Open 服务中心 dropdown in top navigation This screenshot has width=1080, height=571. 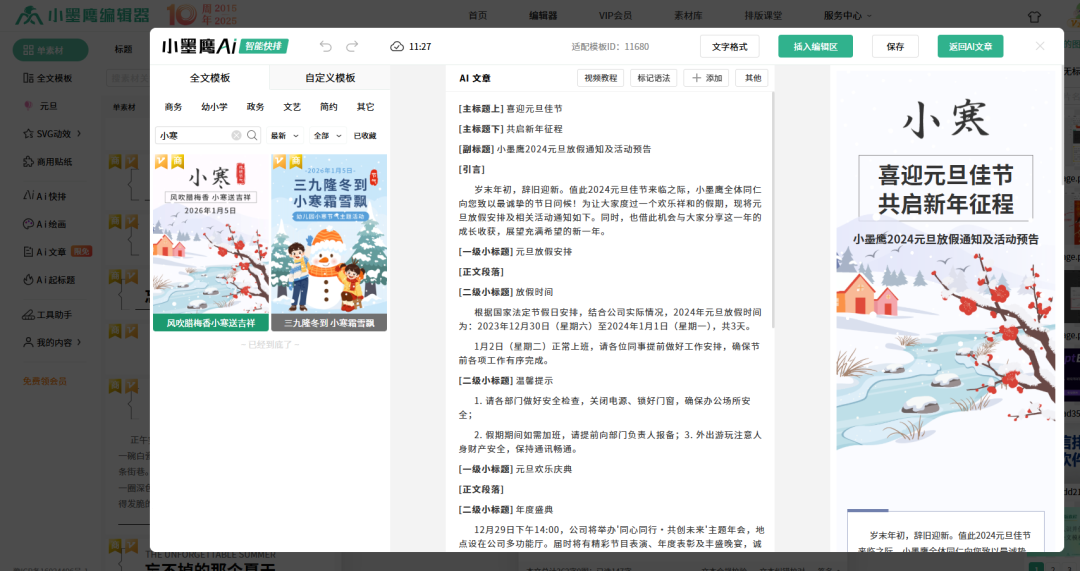click(x=847, y=15)
